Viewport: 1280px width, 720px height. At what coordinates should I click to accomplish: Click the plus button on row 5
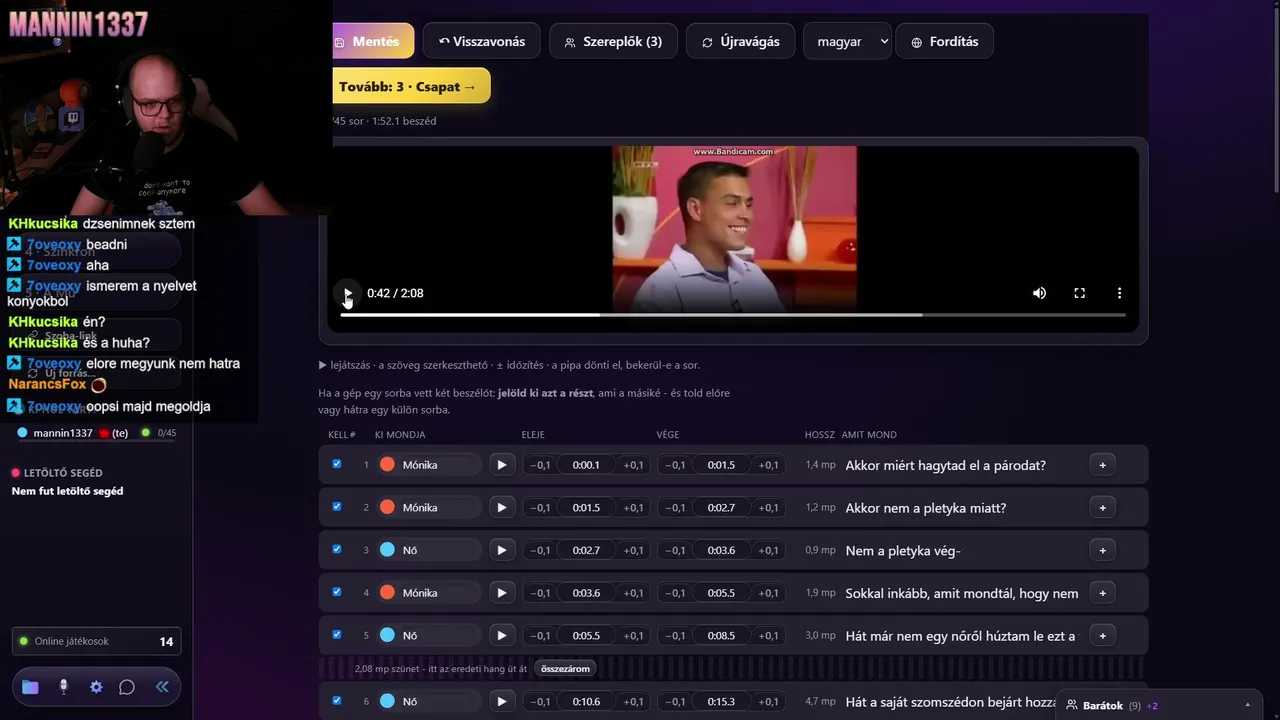1102,635
